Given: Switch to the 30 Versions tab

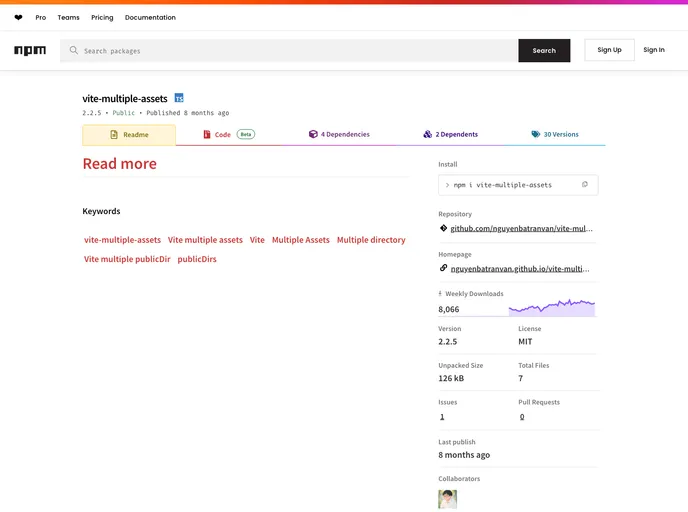Looking at the screenshot, I should (x=555, y=134).
